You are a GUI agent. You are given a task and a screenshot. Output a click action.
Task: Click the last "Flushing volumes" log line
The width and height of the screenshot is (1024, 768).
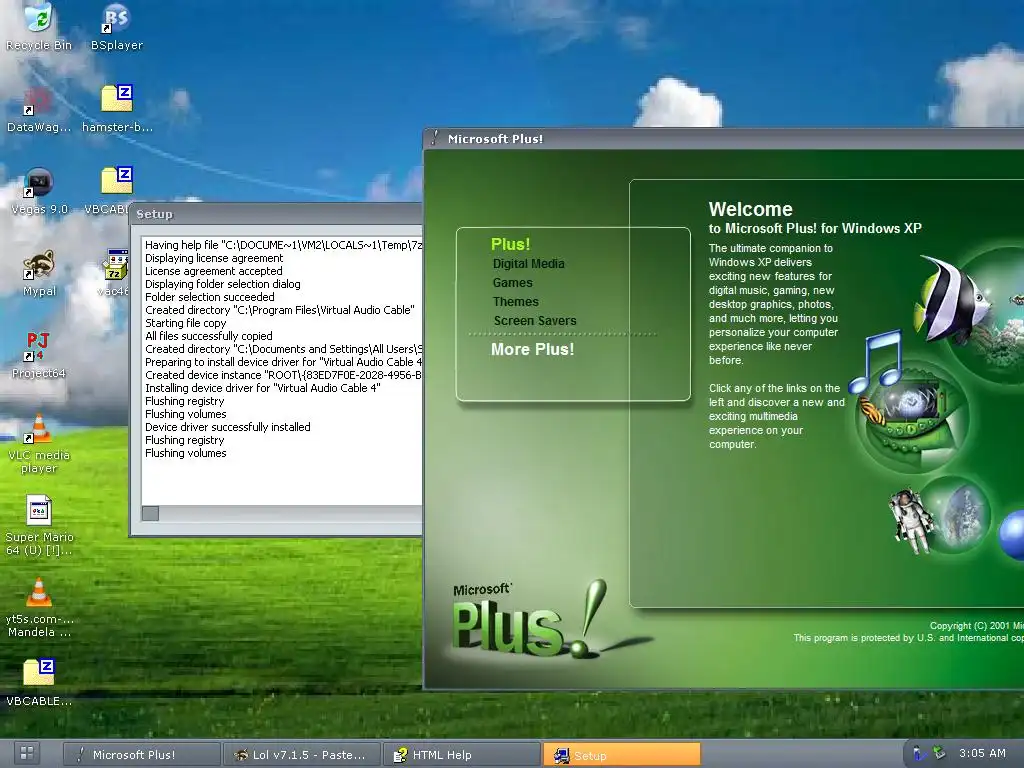click(x=185, y=453)
